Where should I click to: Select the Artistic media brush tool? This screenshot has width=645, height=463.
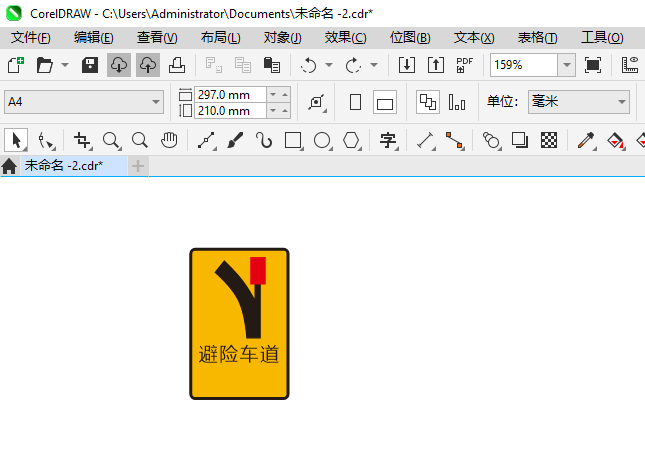pyautogui.click(x=235, y=141)
